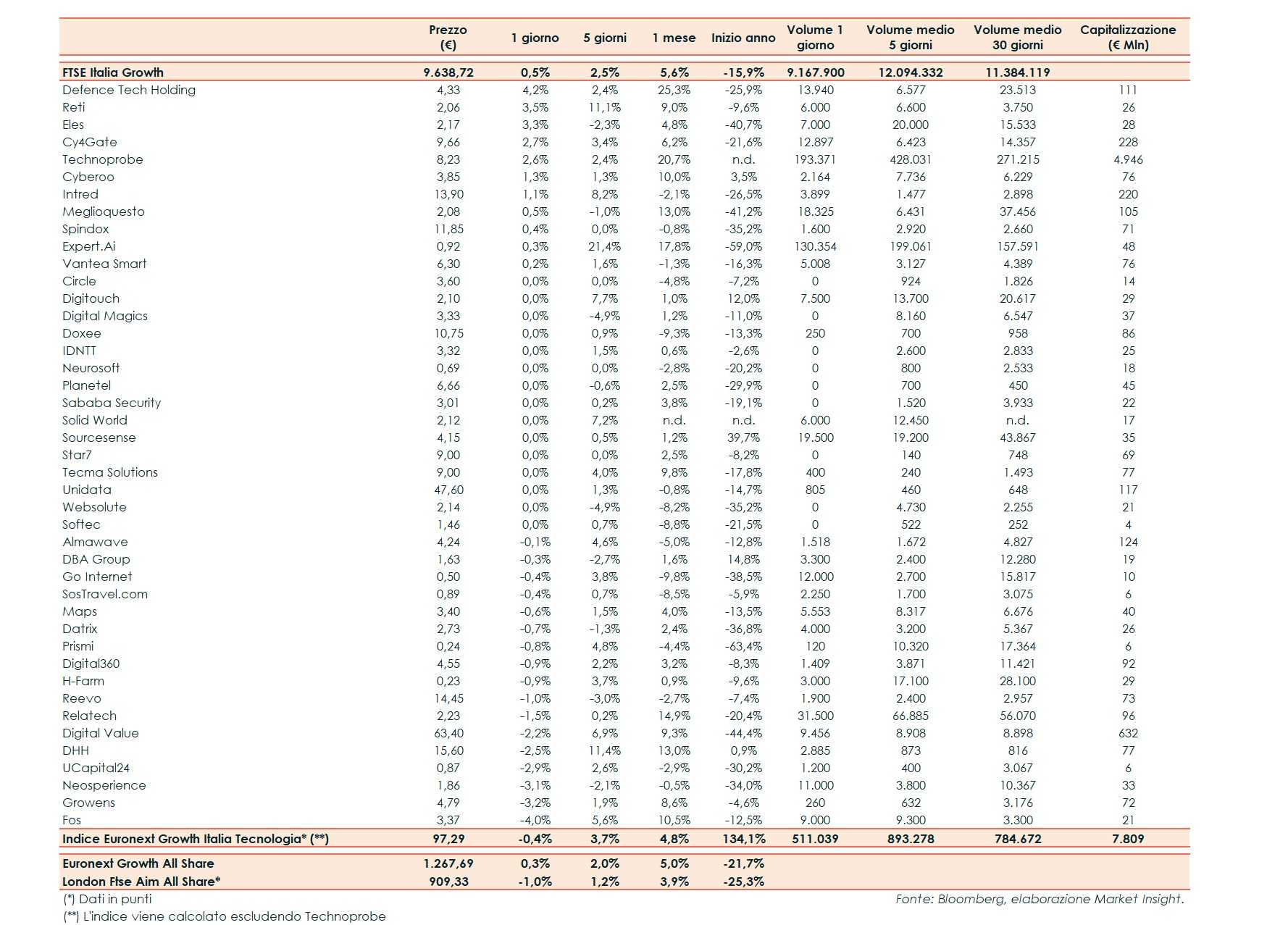This screenshot has width=1288, height=925.
Task: Select the Volume medio 30 giorni header
Action: click(1017, 37)
